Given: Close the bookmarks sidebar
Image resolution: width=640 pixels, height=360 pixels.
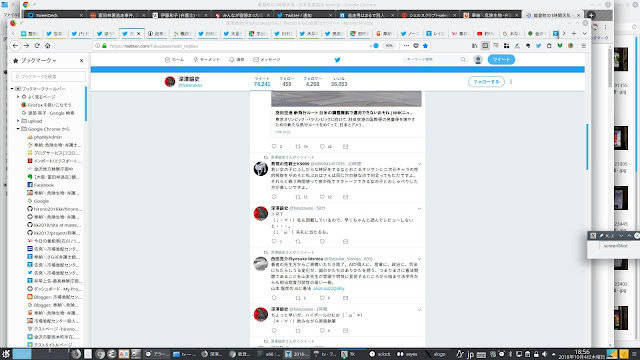Looking at the screenshot, I should [82, 60].
